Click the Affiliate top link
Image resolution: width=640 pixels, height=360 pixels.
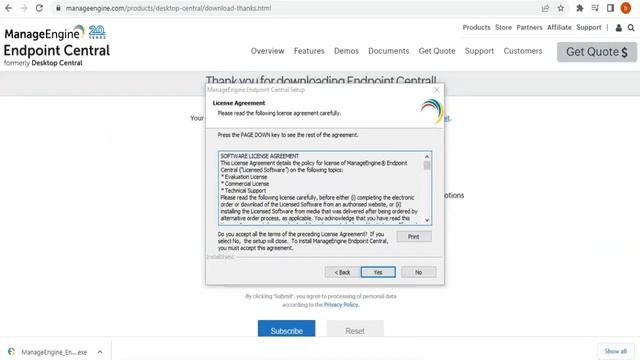[x=559, y=27]
